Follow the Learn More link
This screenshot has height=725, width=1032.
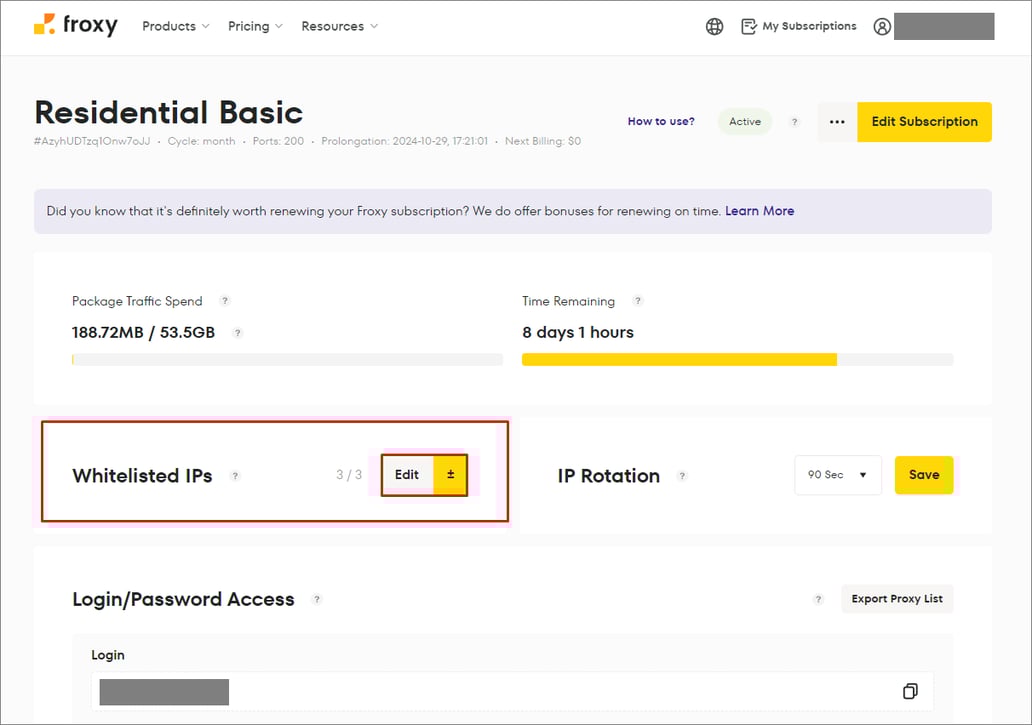pos(759,211)
